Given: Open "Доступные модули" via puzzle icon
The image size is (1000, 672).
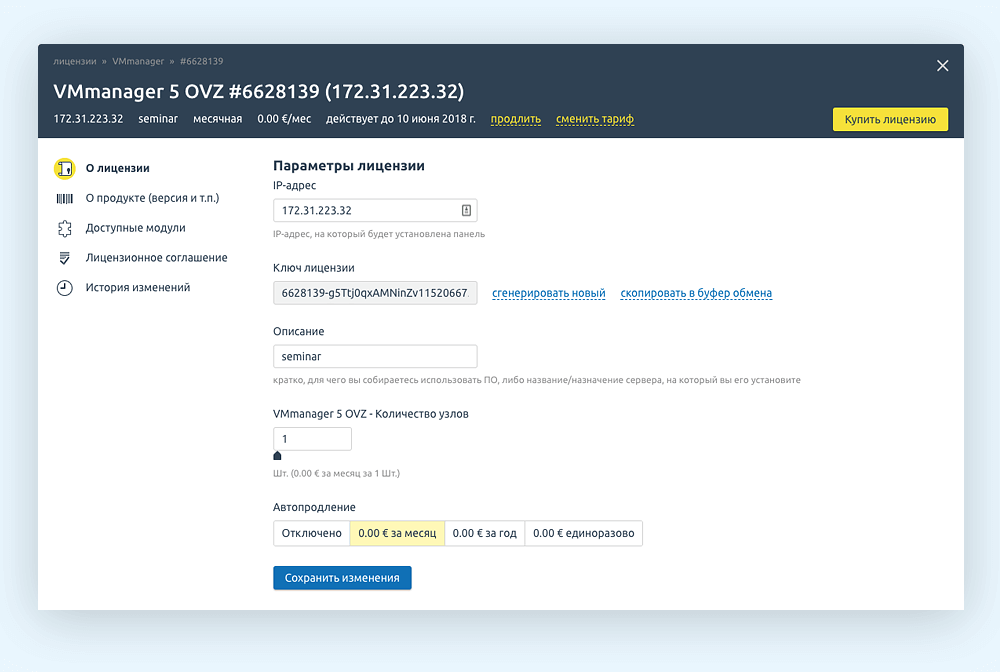Looking at the screenshot, I should pyautogui.click(x=65, y=228).
